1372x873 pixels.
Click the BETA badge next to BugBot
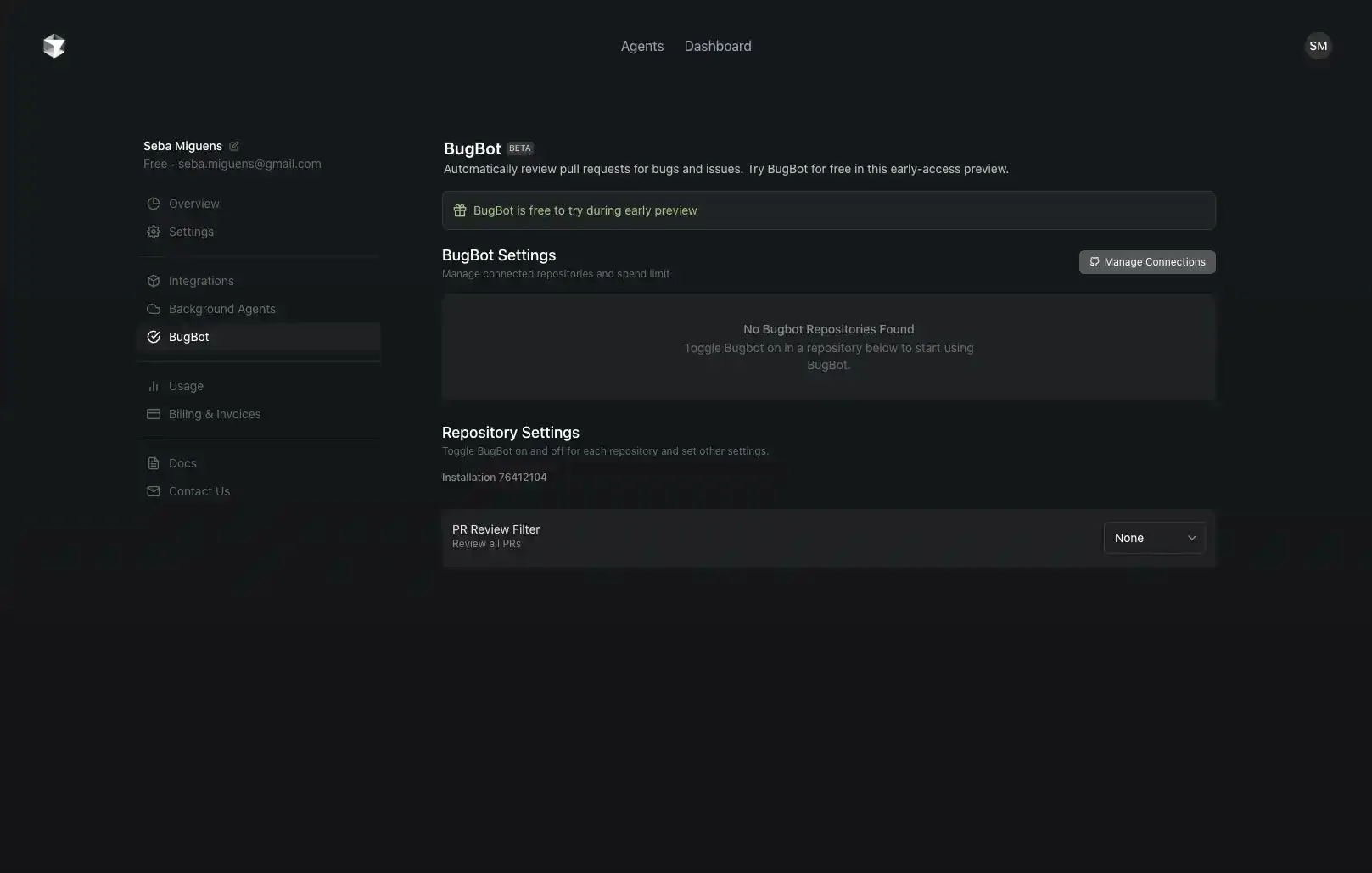click(520, 148)
